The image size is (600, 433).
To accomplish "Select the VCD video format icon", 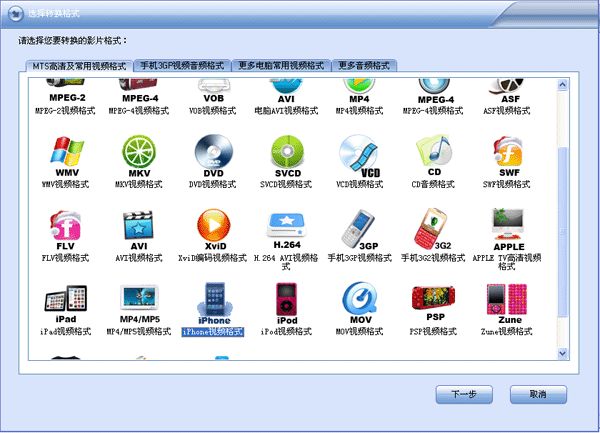I will [359, 154].
